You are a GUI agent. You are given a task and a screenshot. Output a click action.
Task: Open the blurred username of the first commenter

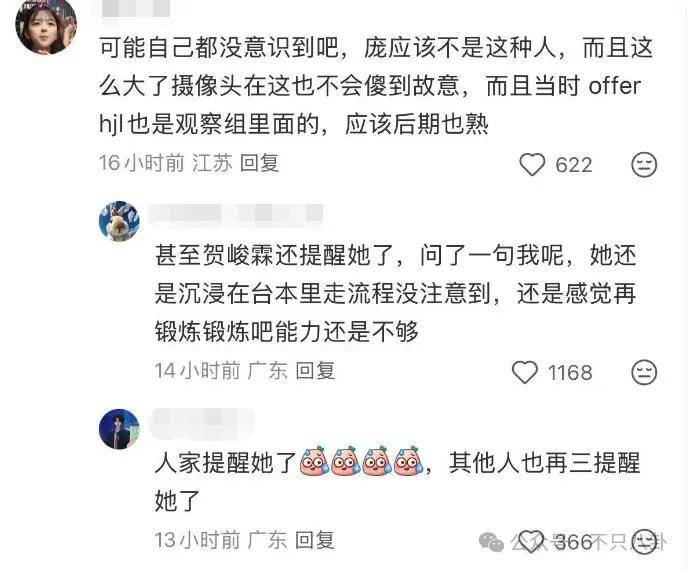click(x=136, y=8)
